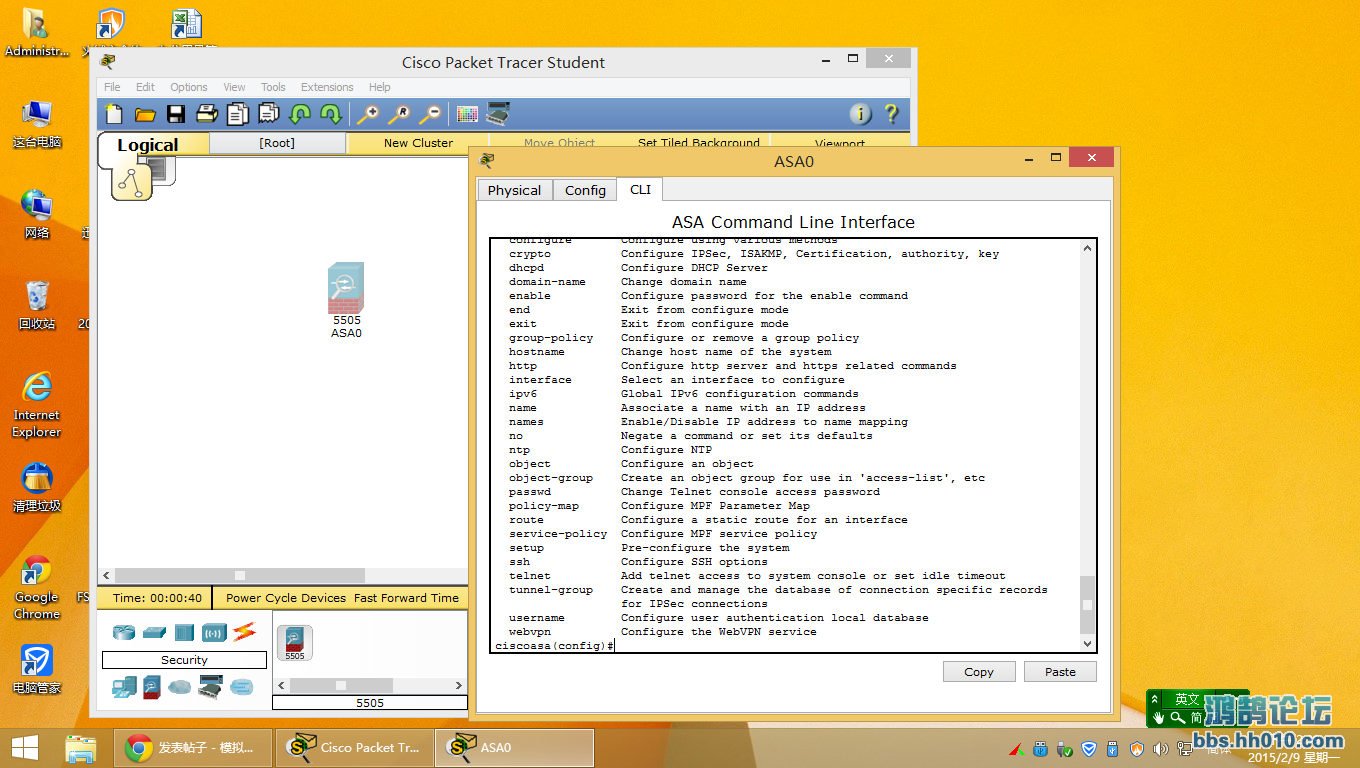1360x768 pixels.
Task: Open File Explorer from the taskbar
Action: point(81,748)
